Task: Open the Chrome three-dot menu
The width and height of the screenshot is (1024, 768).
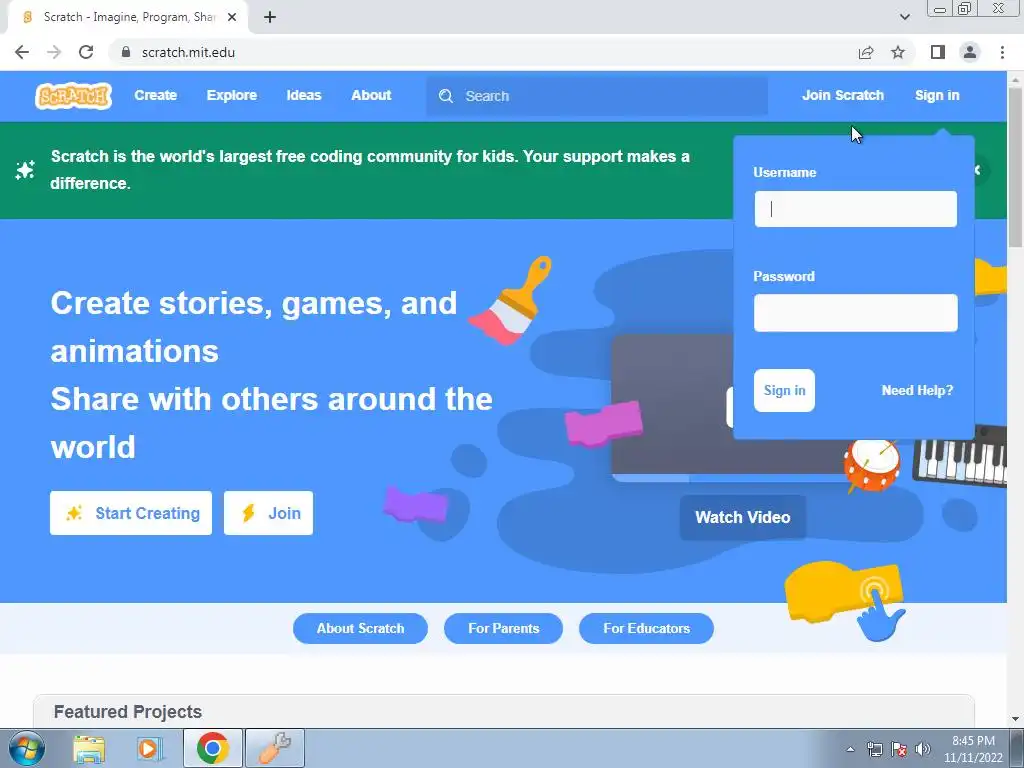Action: [x=1002, y=52]
